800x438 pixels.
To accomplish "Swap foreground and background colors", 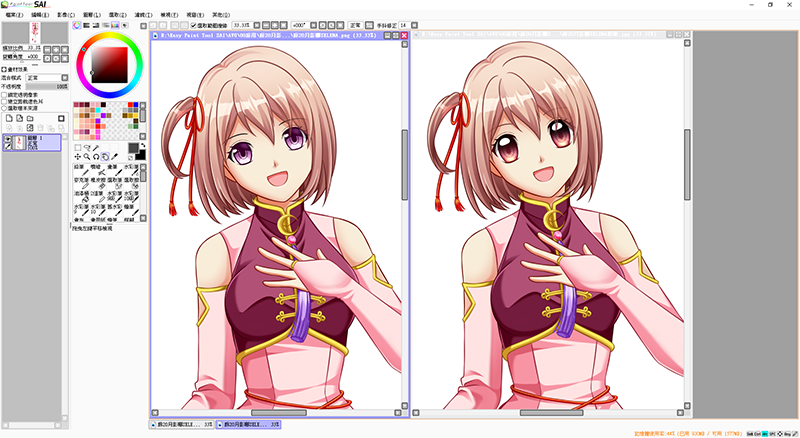I will (x=142, y=146).
